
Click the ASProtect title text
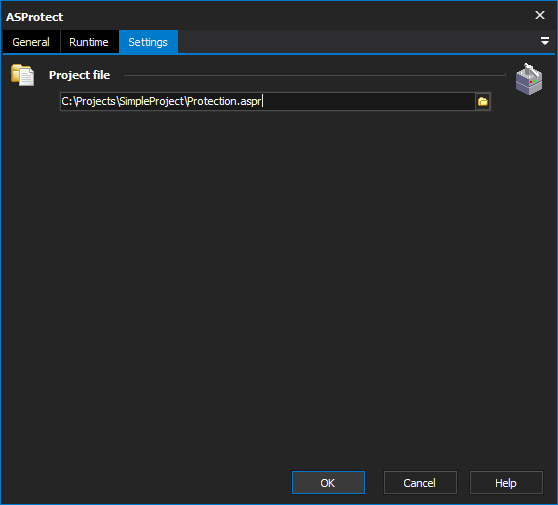point(35,17)
